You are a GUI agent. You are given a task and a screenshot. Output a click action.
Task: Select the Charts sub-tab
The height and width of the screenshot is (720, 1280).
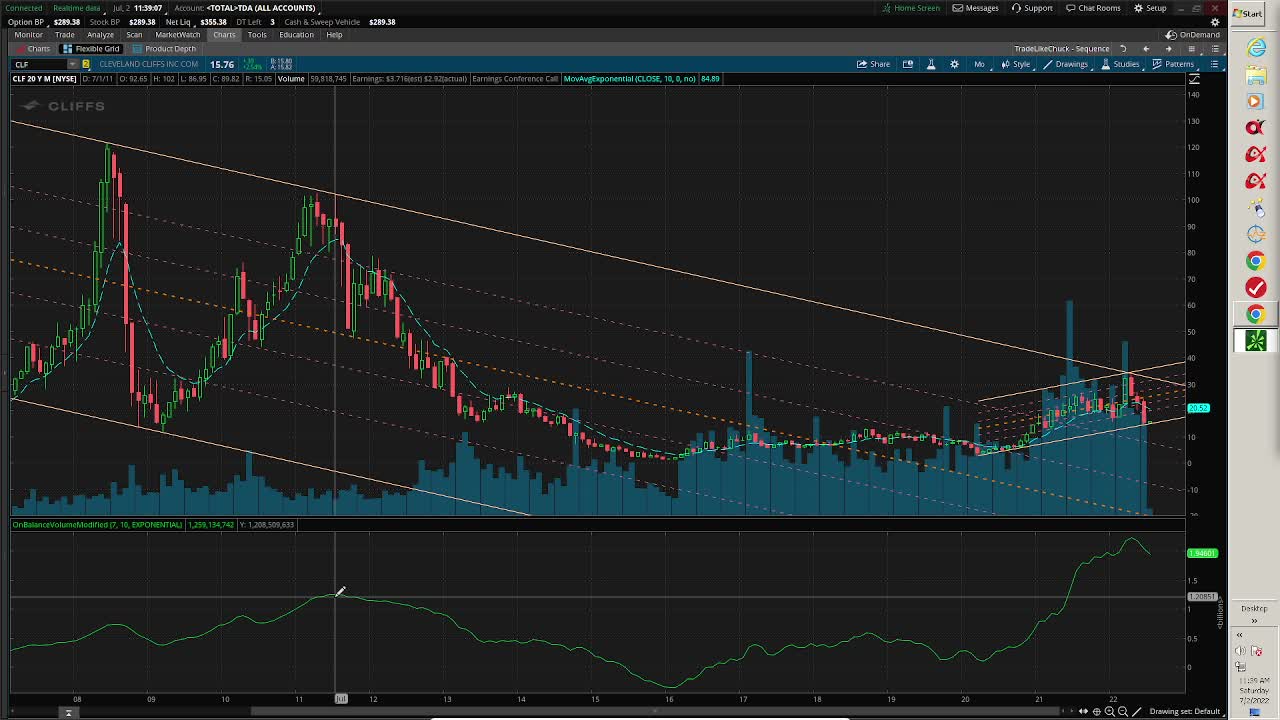click(x=33, y=49)
